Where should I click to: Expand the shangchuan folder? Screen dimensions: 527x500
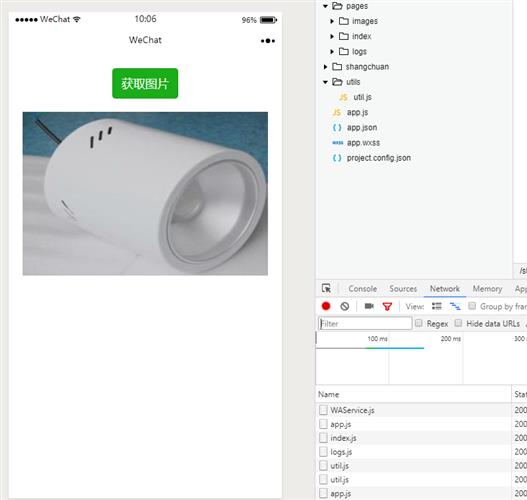325,67
